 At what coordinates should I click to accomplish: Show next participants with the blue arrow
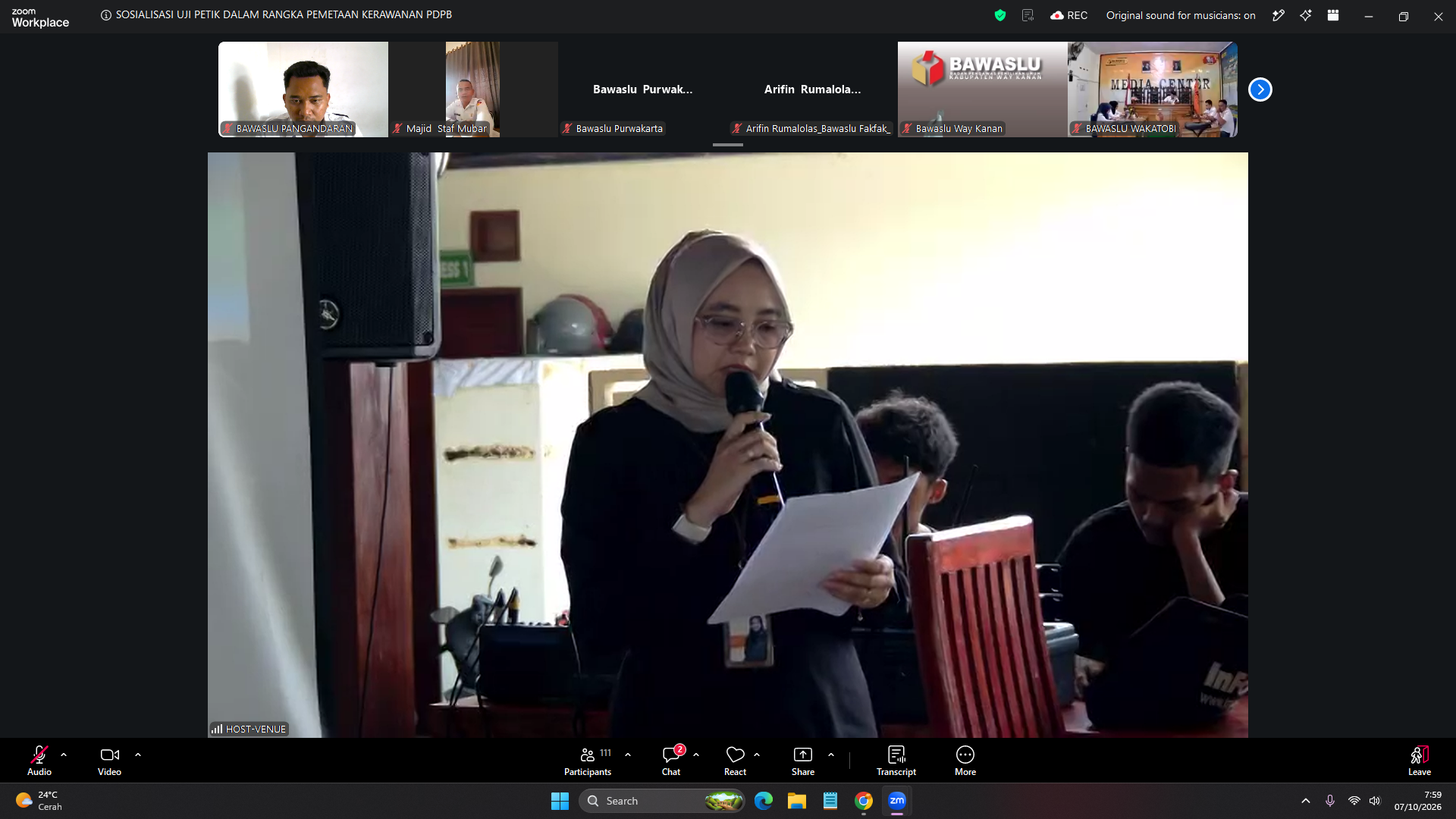[x=1260, y=89]
